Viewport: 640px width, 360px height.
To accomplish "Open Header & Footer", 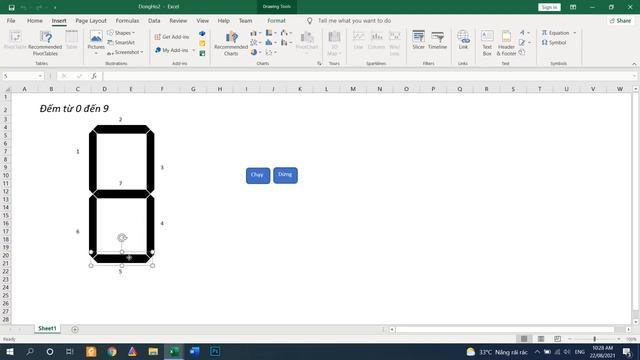I will pyautogui.click(x=506, y=43).
